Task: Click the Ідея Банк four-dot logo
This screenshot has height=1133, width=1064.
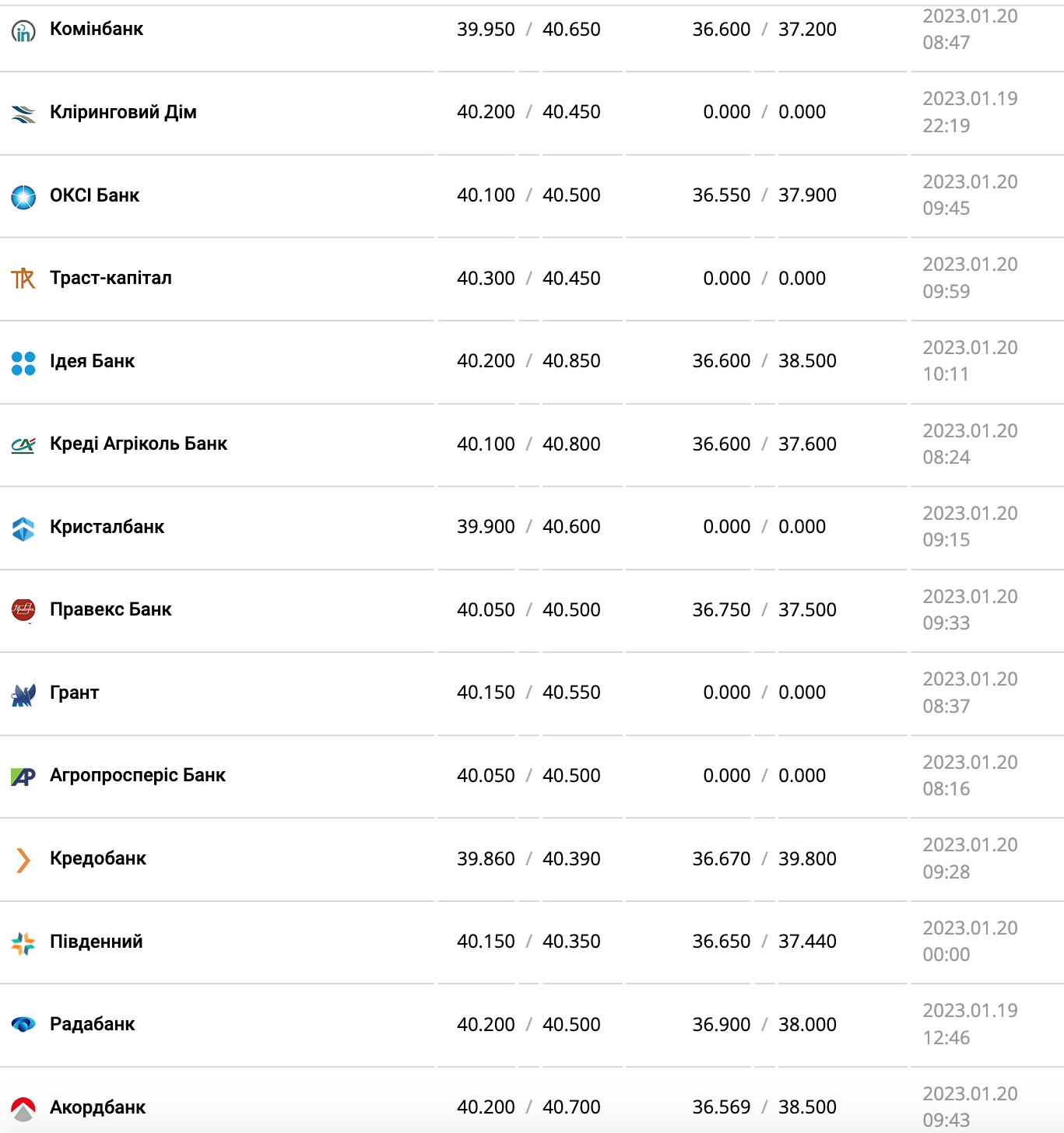Action: (x=23, y=363)
